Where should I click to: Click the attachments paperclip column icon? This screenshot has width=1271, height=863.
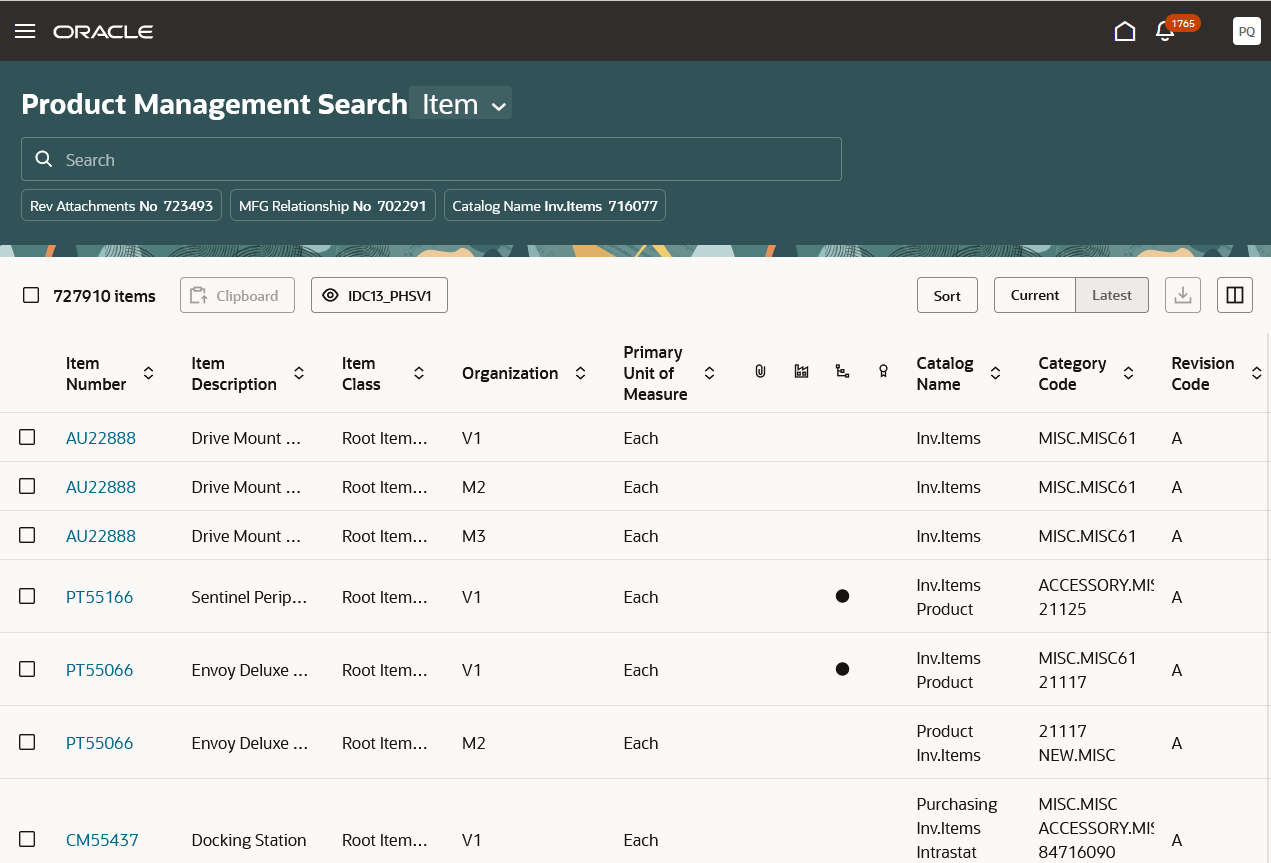tap(760, 372)
